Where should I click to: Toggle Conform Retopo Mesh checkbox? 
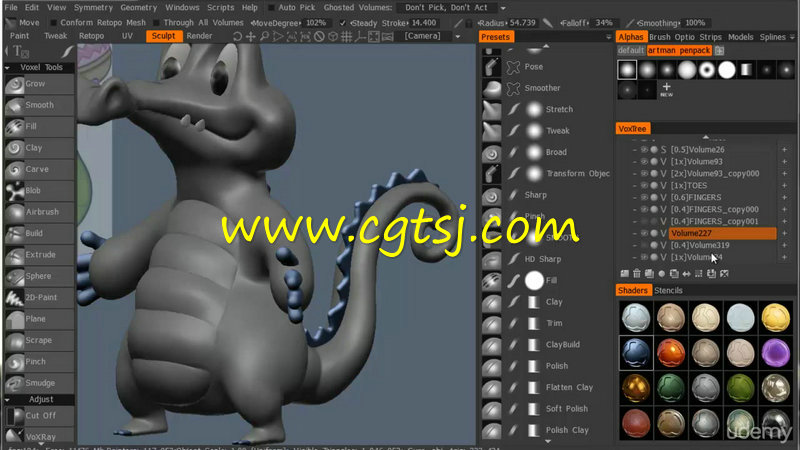[54, 23]
